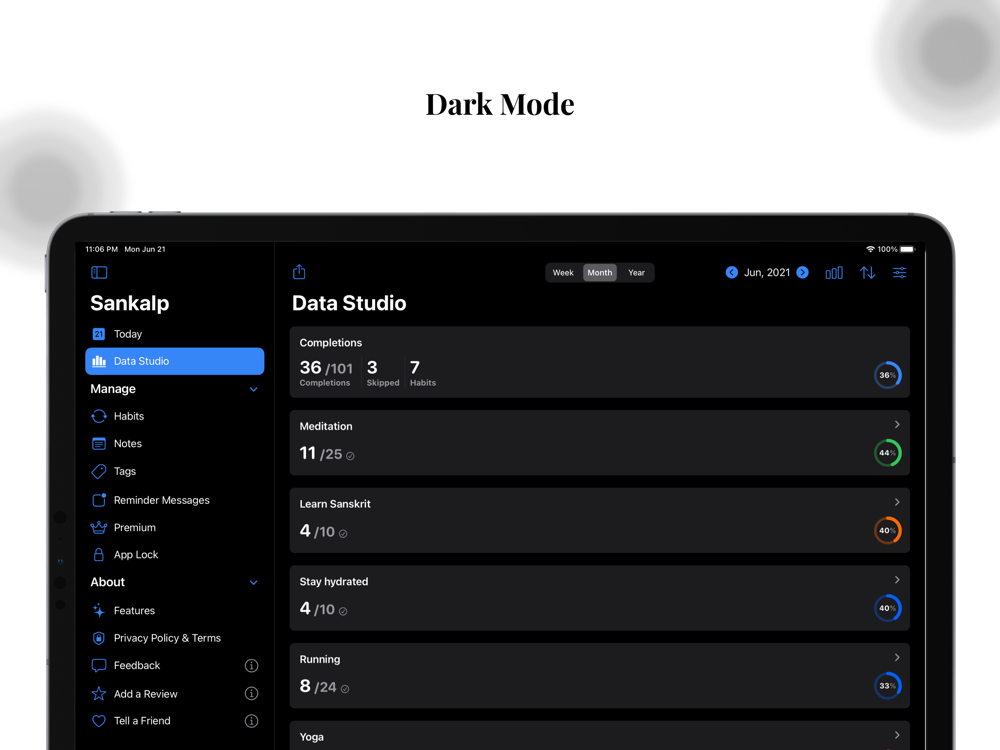Viewport: 1000px width, 750px height.
Task: Go to next month arrow
Action: pyautogui.click(x=802, y=272)
